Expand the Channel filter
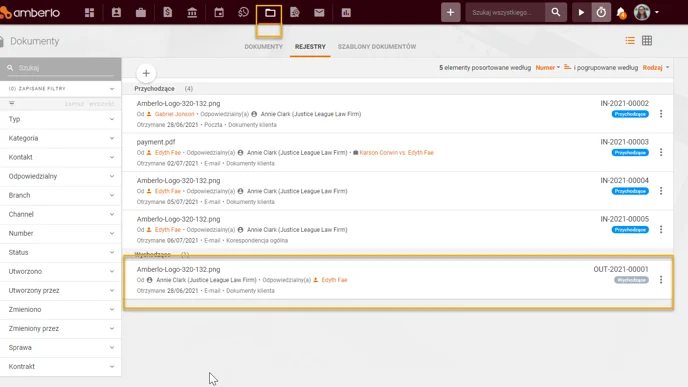 click(61, 214)
